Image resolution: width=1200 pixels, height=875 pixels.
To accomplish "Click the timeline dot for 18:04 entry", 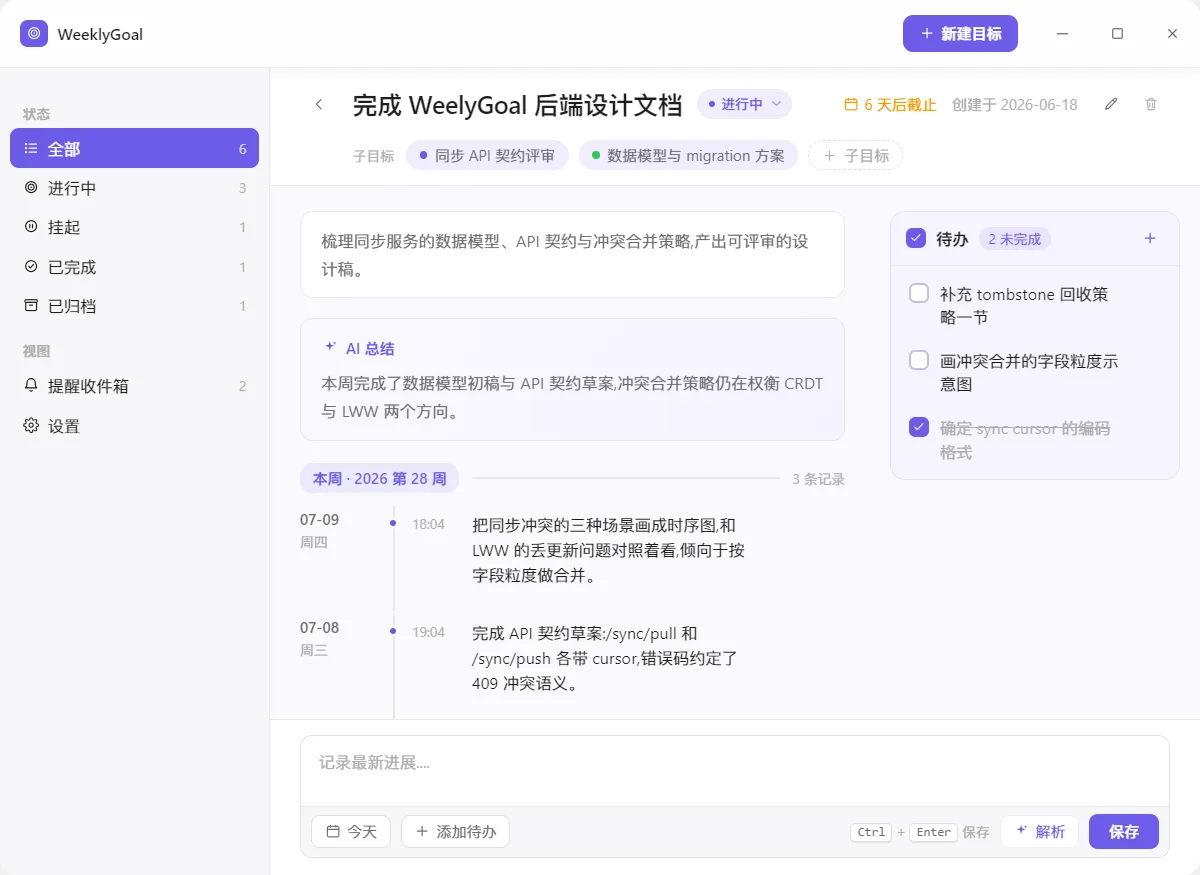I will pyautogui.click(x=393, y=523).
